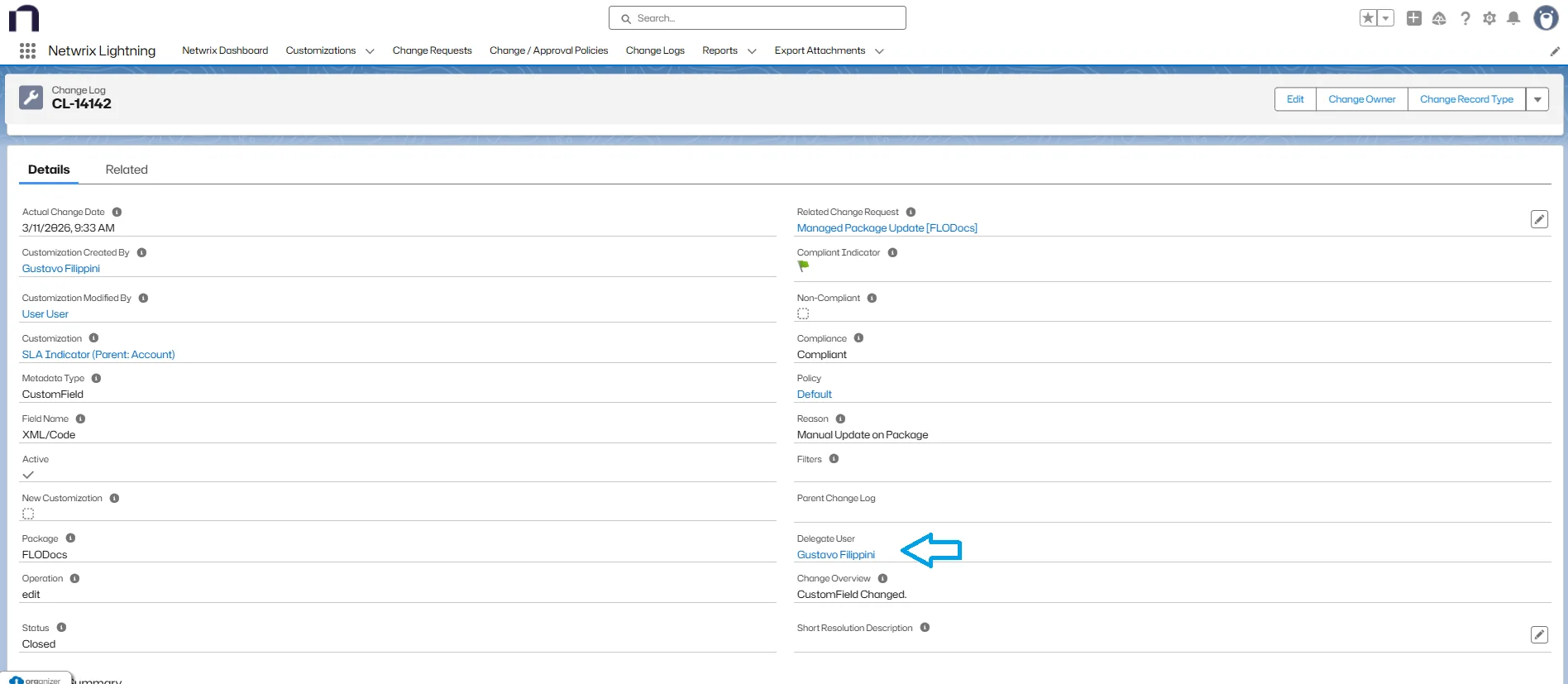Click the Change Owner button
This screenshot has width=1568, height=684.
click(x=1362, y=99)
